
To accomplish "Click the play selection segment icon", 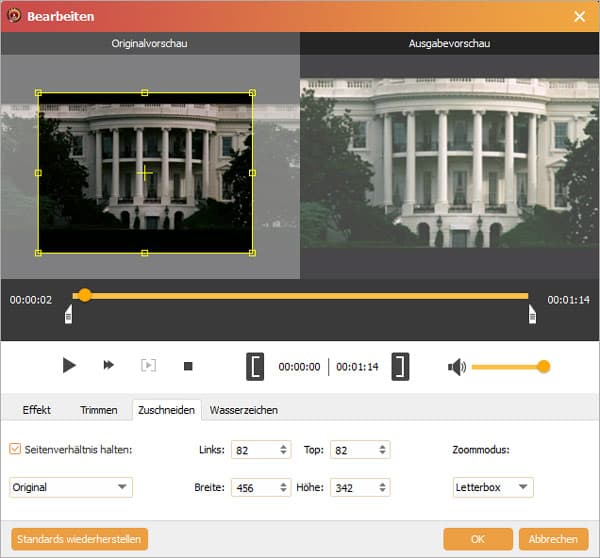I will [x=148, y=365].
